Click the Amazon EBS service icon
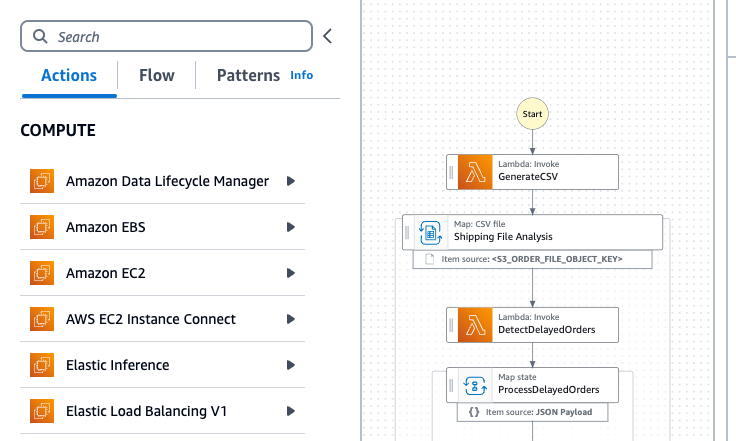The height and width of the screenshot is (441, 736). click(x=42, y=227)
